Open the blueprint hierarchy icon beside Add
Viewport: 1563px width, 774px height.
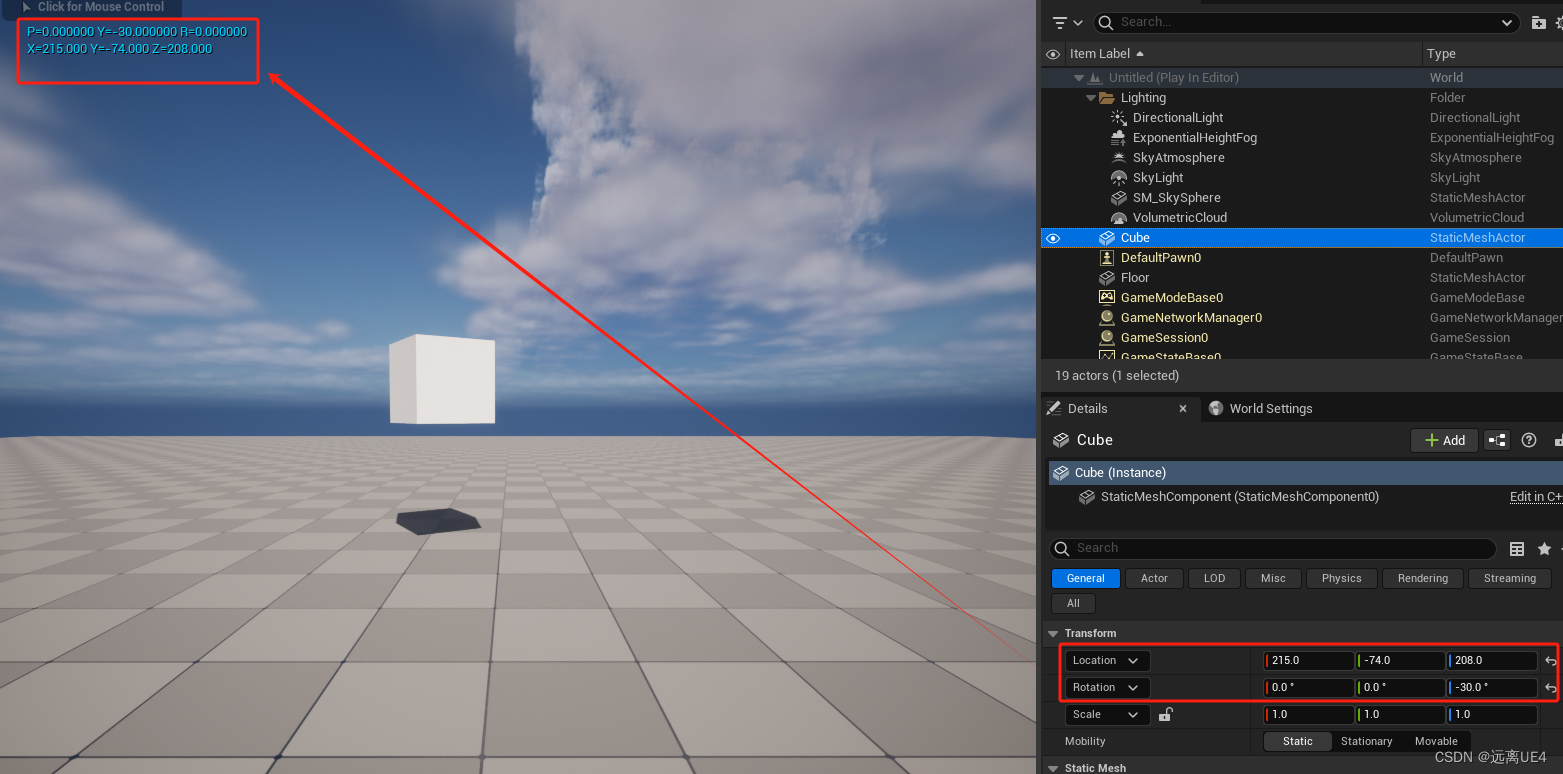pos(1497,440)
